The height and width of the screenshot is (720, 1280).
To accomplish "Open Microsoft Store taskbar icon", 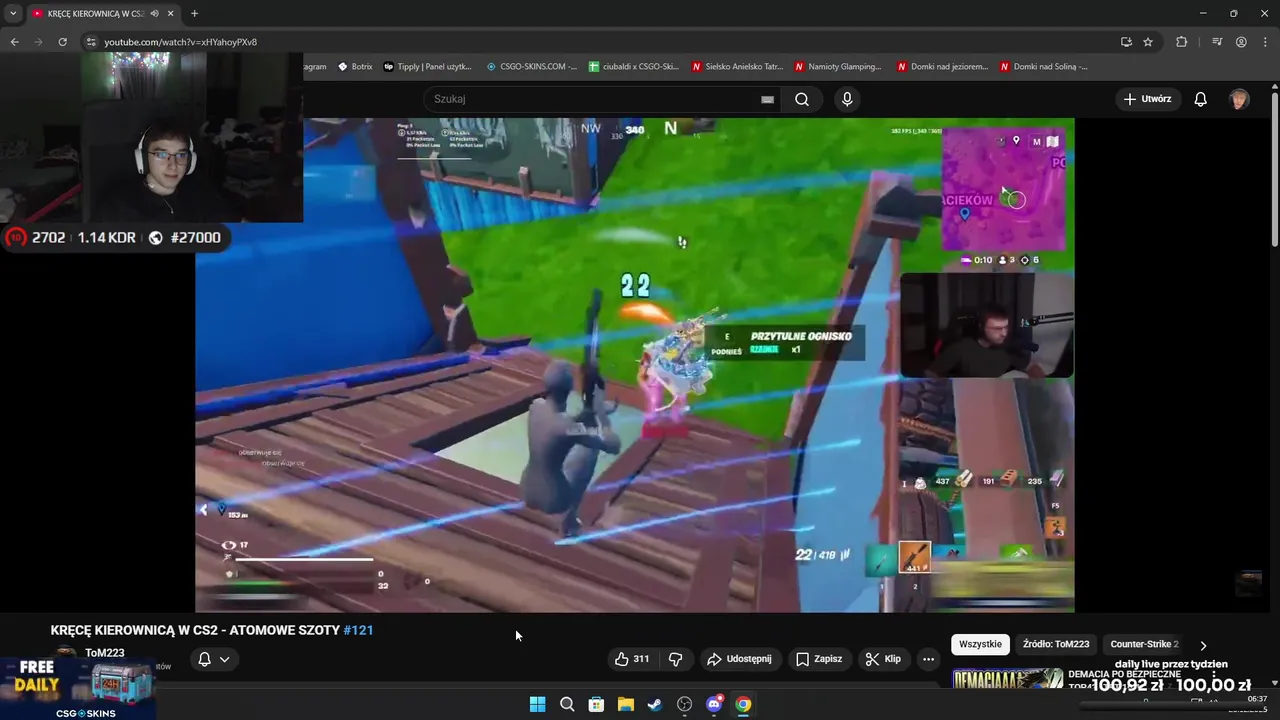I will pos(596,704).
